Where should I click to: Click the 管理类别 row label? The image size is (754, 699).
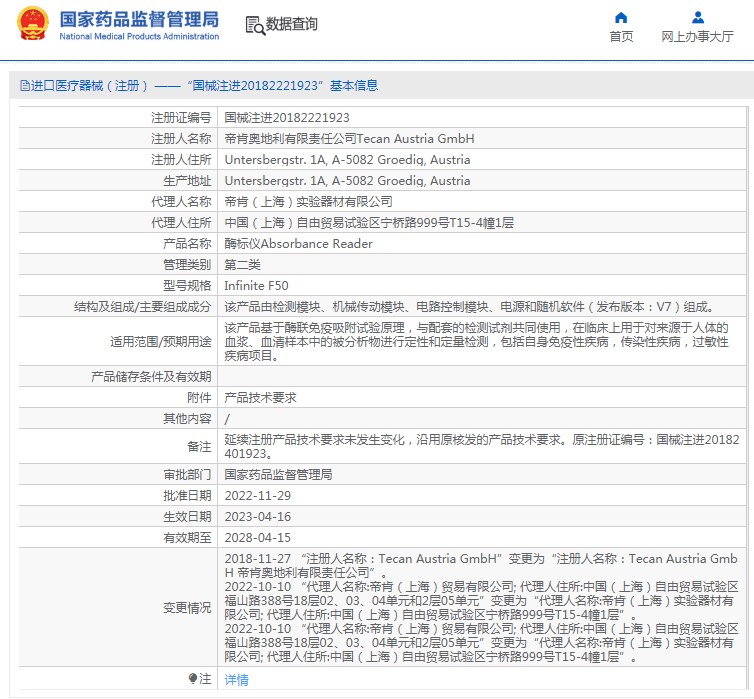pos(187,265)
